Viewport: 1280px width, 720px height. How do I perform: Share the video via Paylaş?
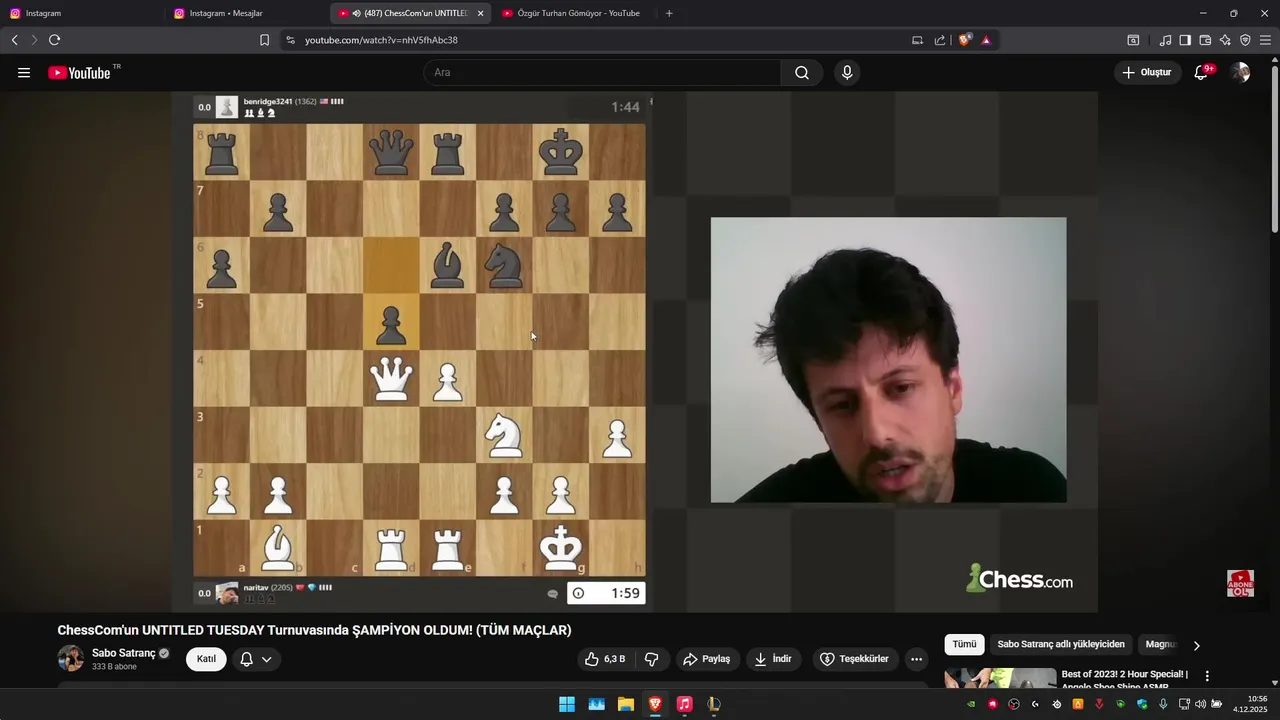point(706,659)
